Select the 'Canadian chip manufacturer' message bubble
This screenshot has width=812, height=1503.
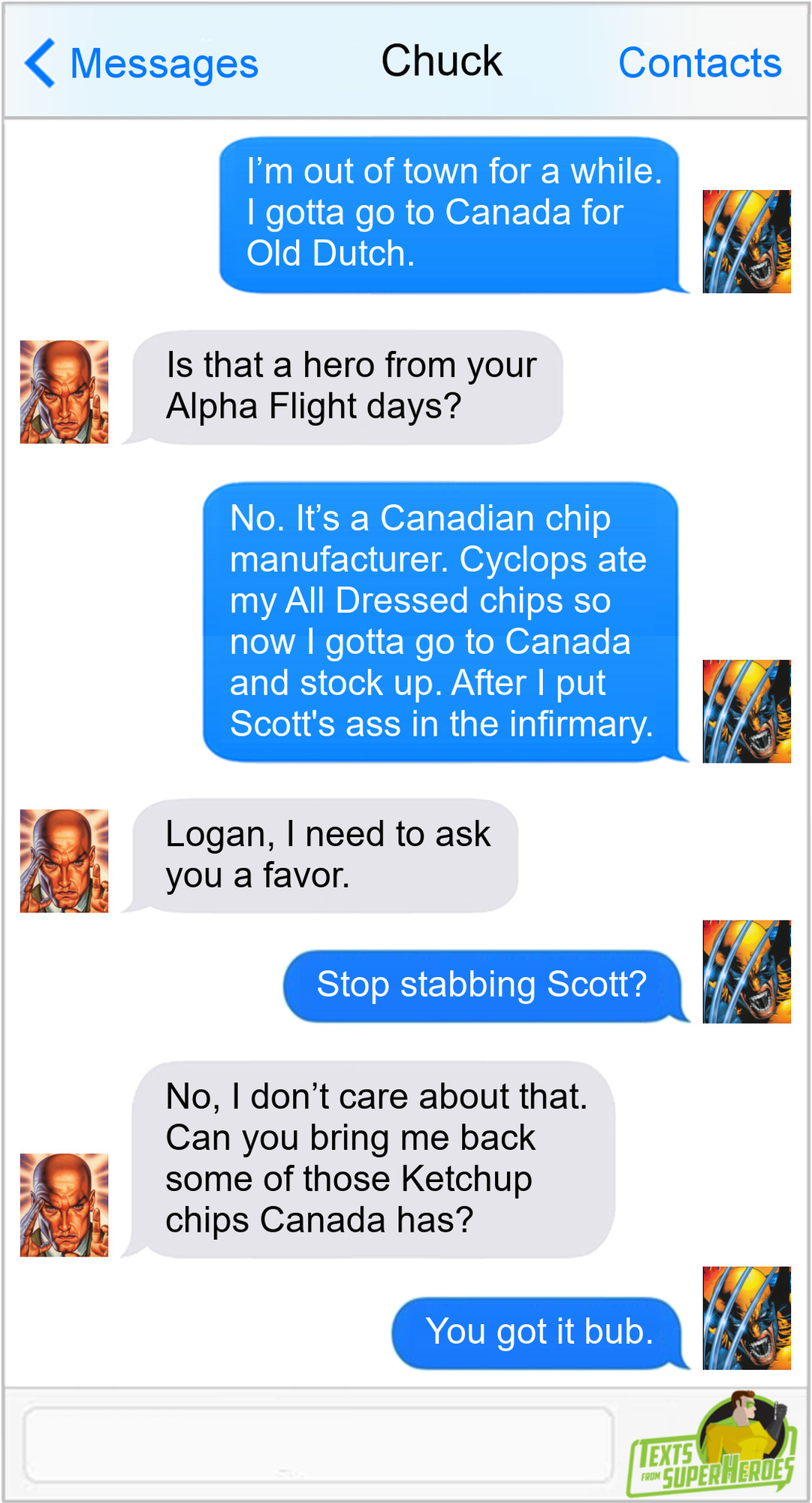pos(445,622)
